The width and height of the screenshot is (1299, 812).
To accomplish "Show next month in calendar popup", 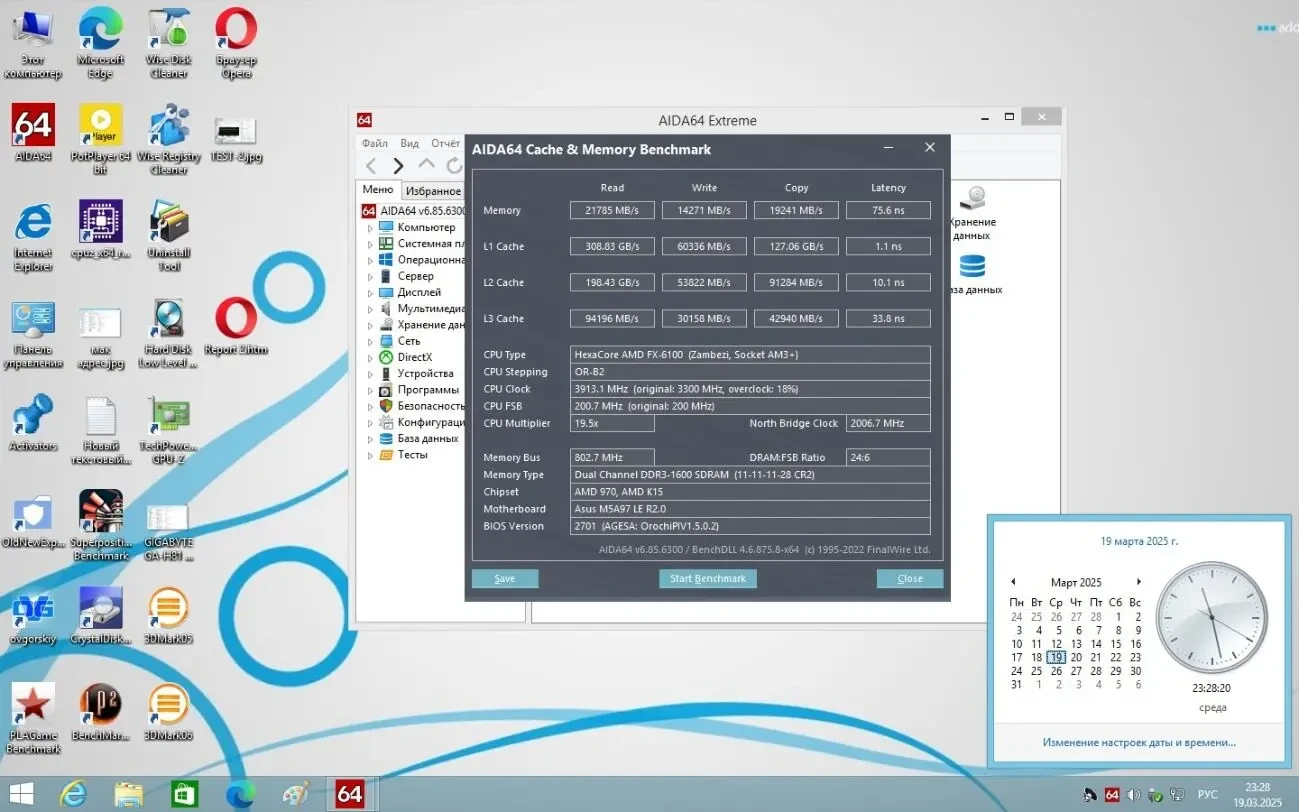I will coord(1138,582).
